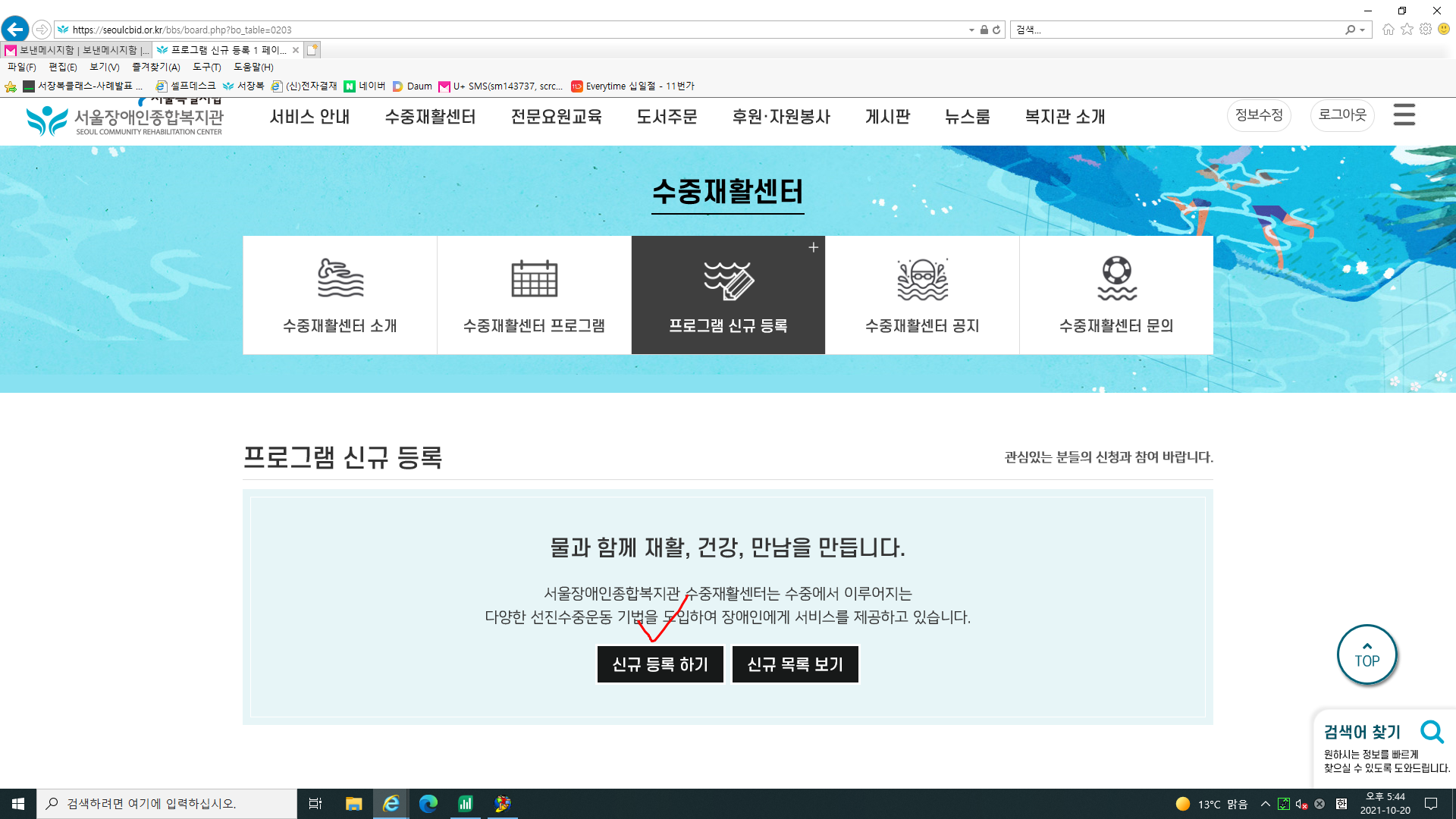Click the 검색어 찾기 magnifier icon
This screenshot has width=1456, height=819.
(1432, 732)
